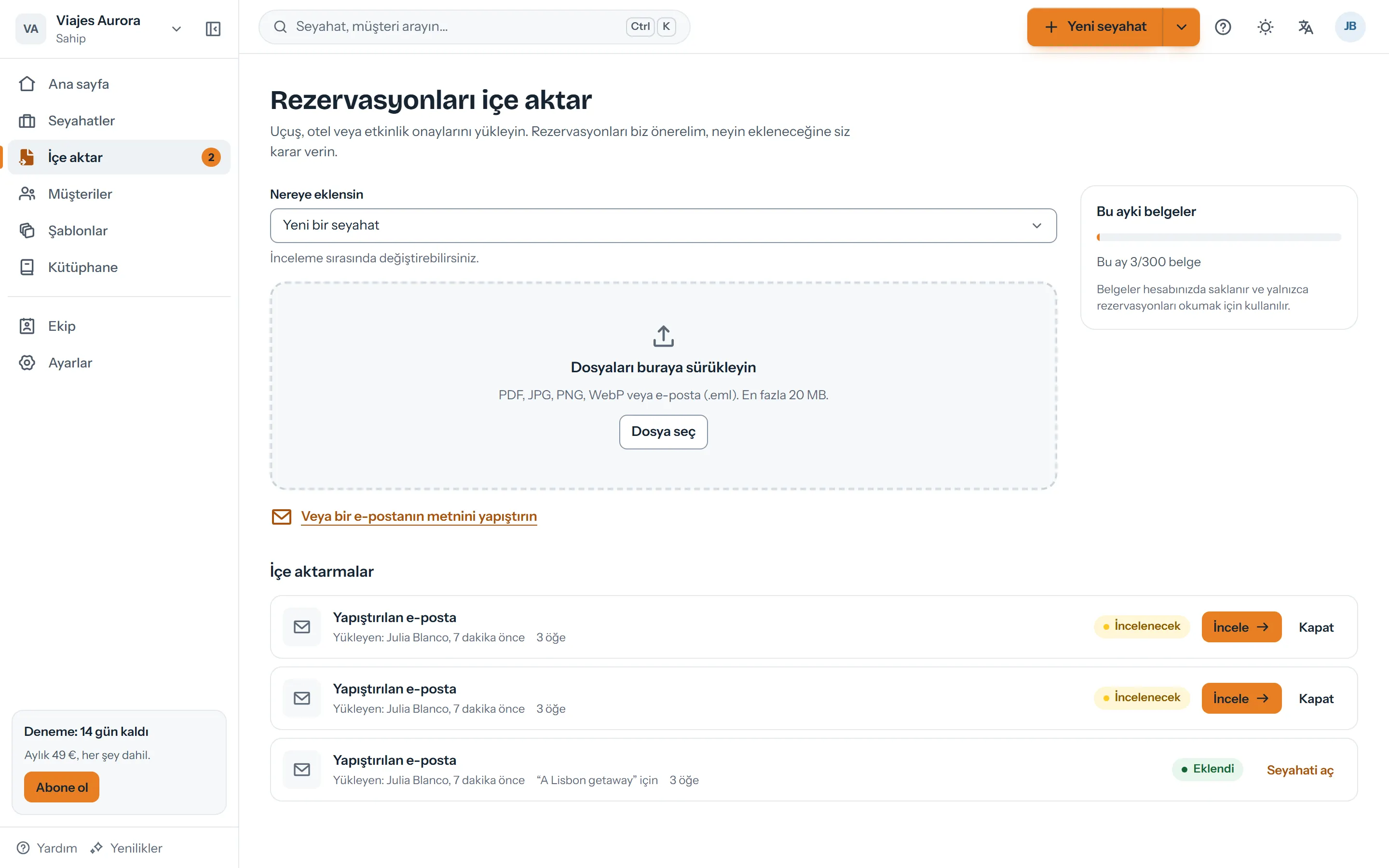Click İncelenecek badge on second import

click(1142, 697)
